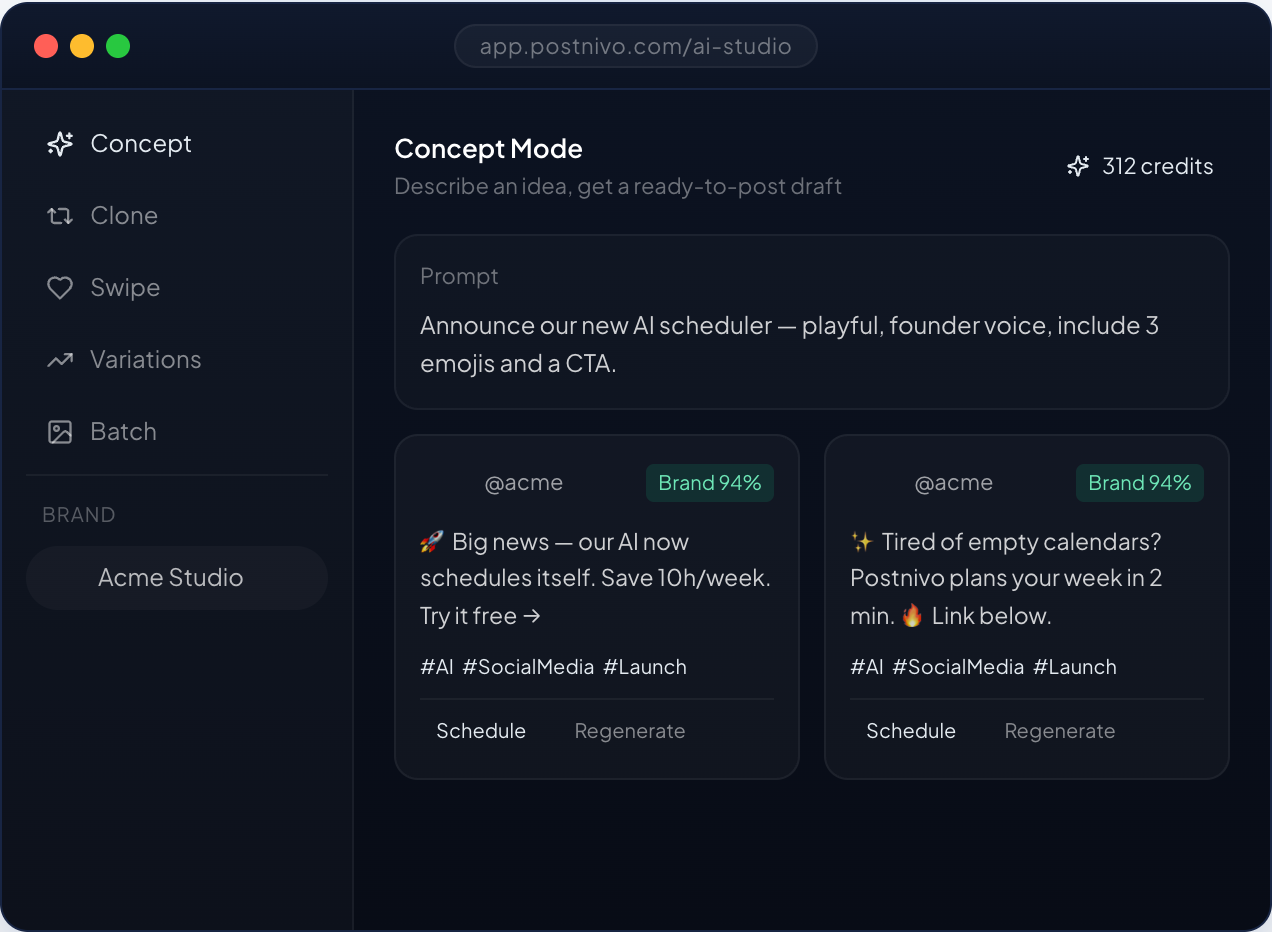
Task: Click the 'Link below.' text
Action: point(991,616)
